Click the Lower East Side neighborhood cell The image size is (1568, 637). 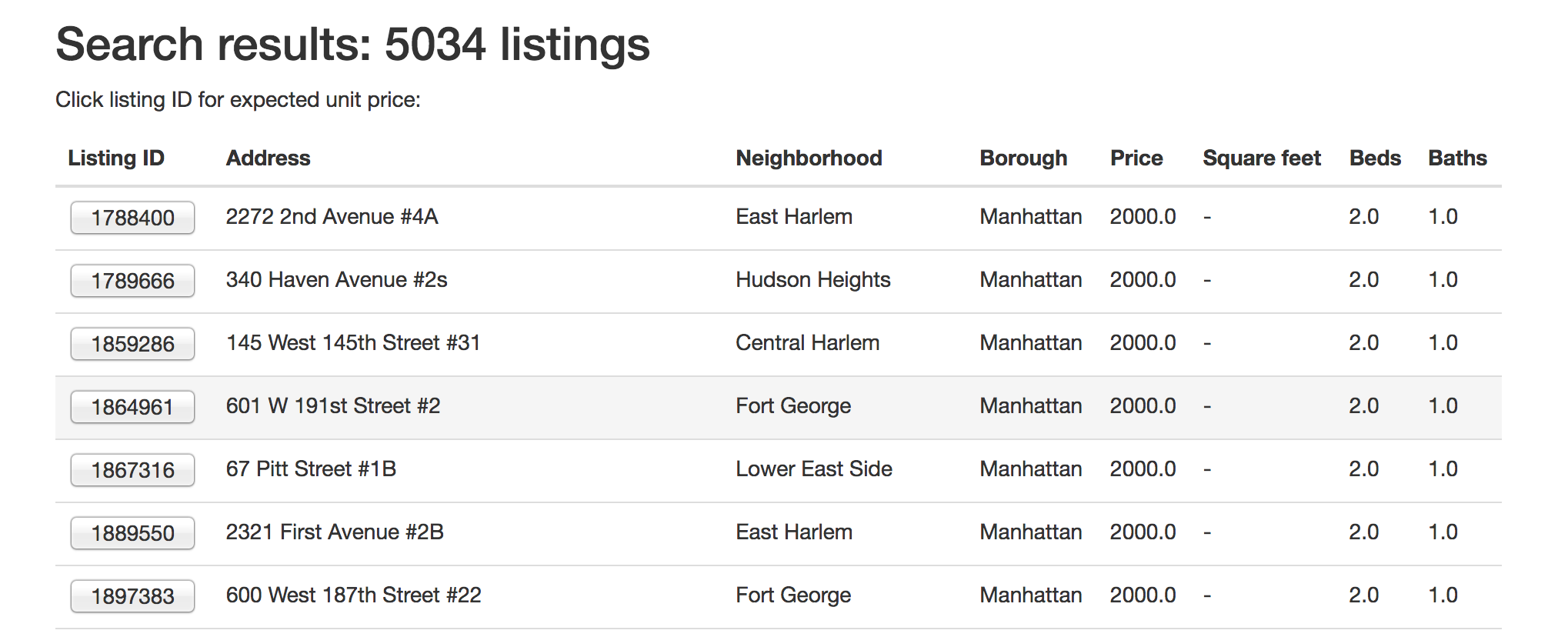tap(814, 469)
